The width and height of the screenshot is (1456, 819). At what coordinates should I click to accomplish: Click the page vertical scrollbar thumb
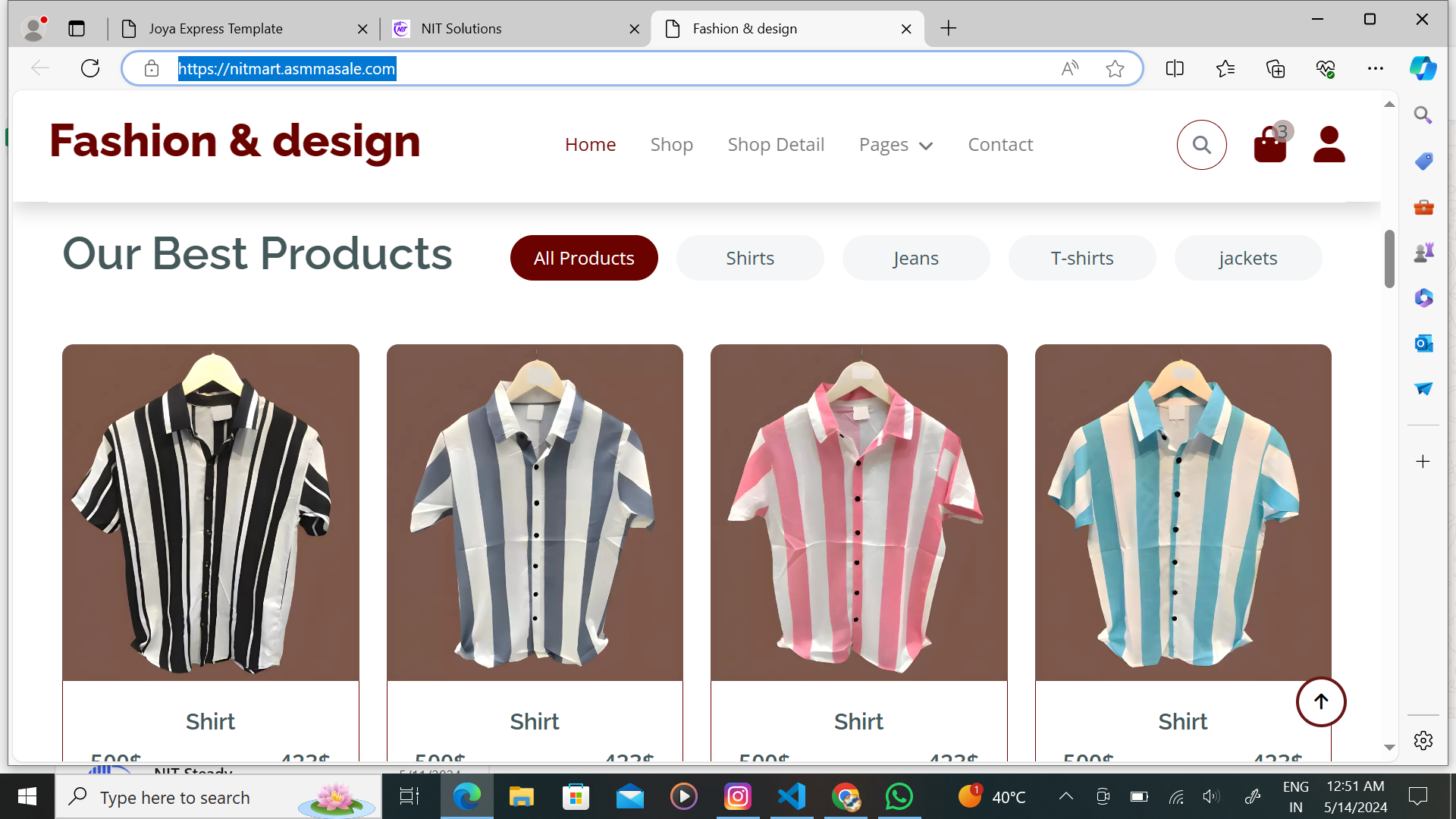click(1389, 259)
